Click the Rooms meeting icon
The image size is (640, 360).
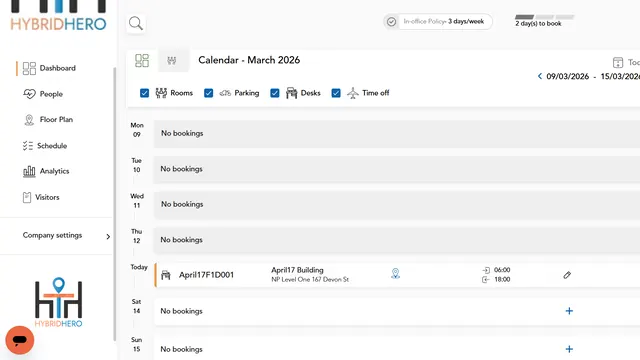click(161, 93)
